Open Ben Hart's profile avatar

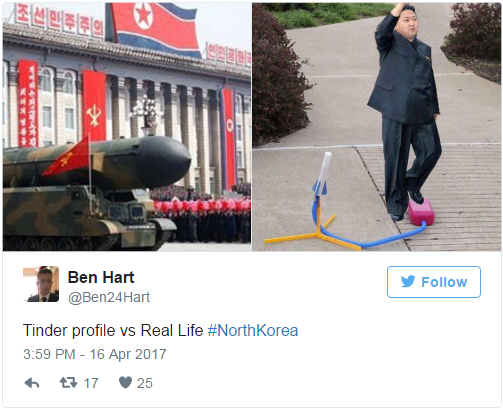41,284
